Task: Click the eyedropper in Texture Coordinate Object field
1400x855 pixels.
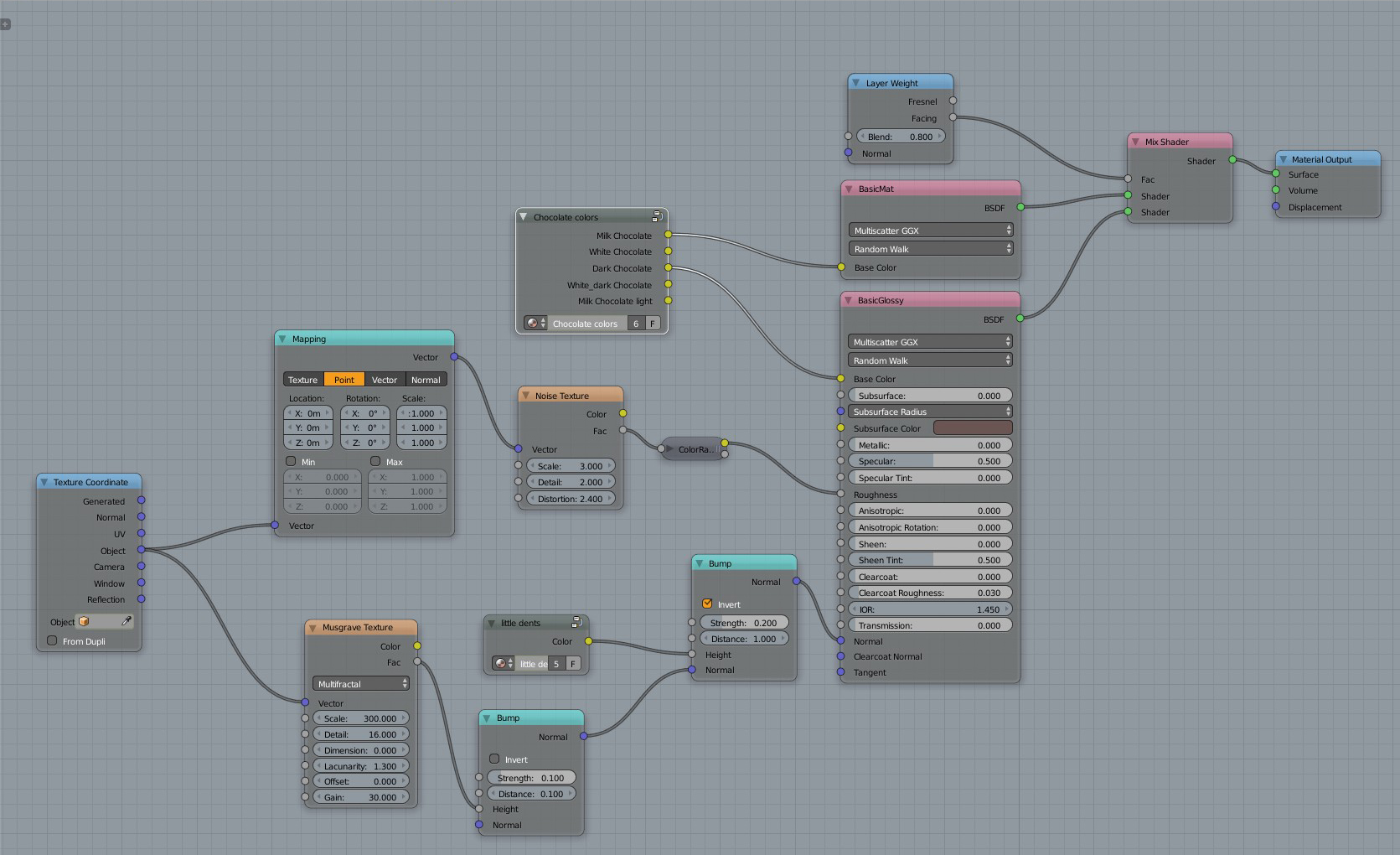Action: click(x=127, y=621)
